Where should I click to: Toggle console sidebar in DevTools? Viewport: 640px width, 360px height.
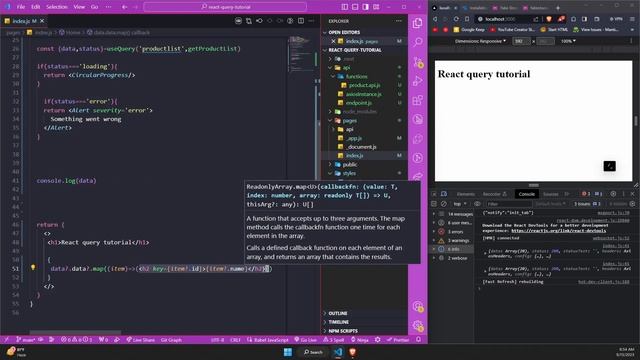(x=434, y=204)
